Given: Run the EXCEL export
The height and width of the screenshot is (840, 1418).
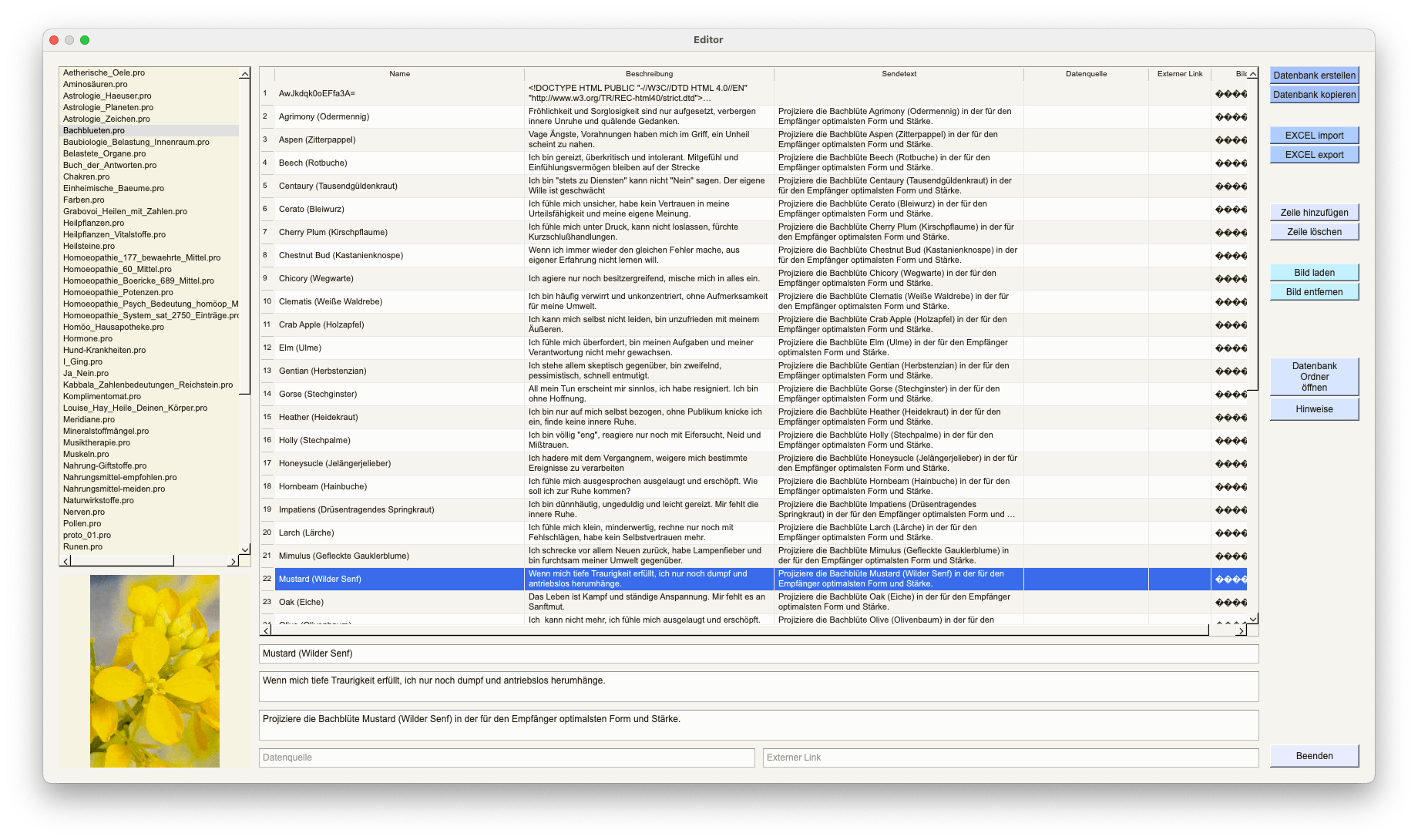Looking at the screenshot, I should coord(1314,155).
